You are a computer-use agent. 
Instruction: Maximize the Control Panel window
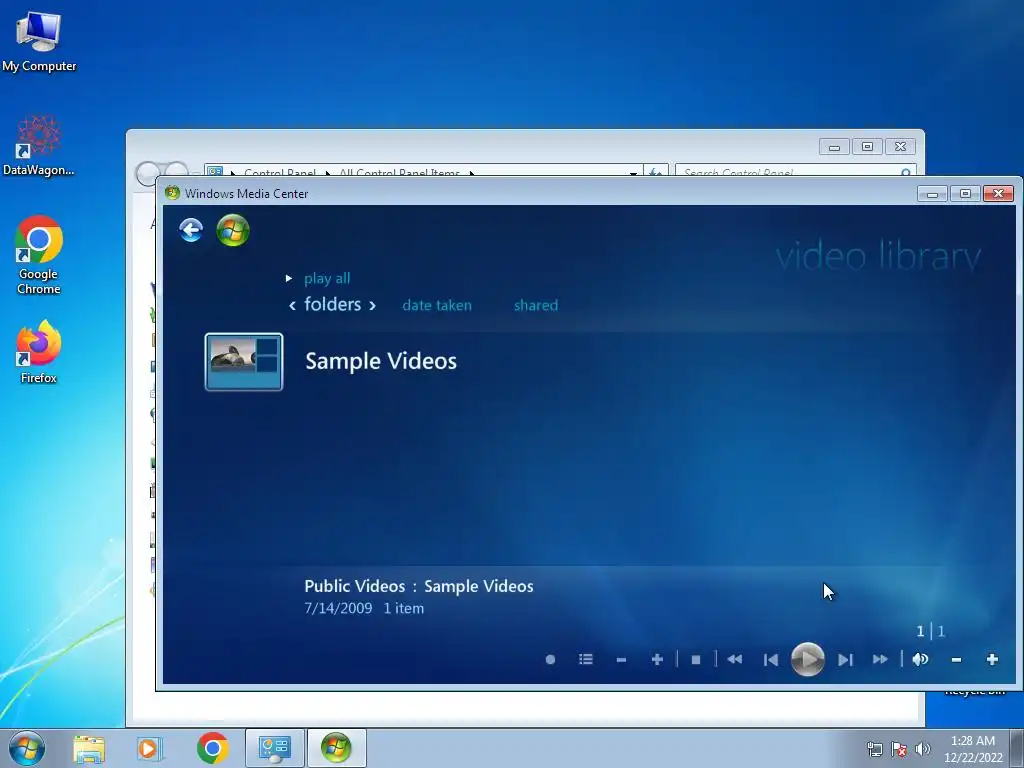pyautogui.click(x=867, y=147)
